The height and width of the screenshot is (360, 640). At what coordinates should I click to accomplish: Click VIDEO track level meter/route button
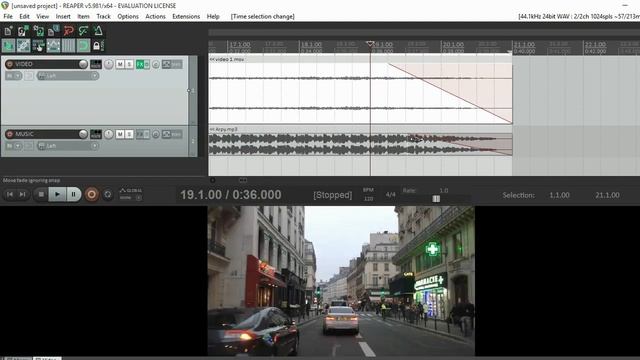tap(96, 64)
